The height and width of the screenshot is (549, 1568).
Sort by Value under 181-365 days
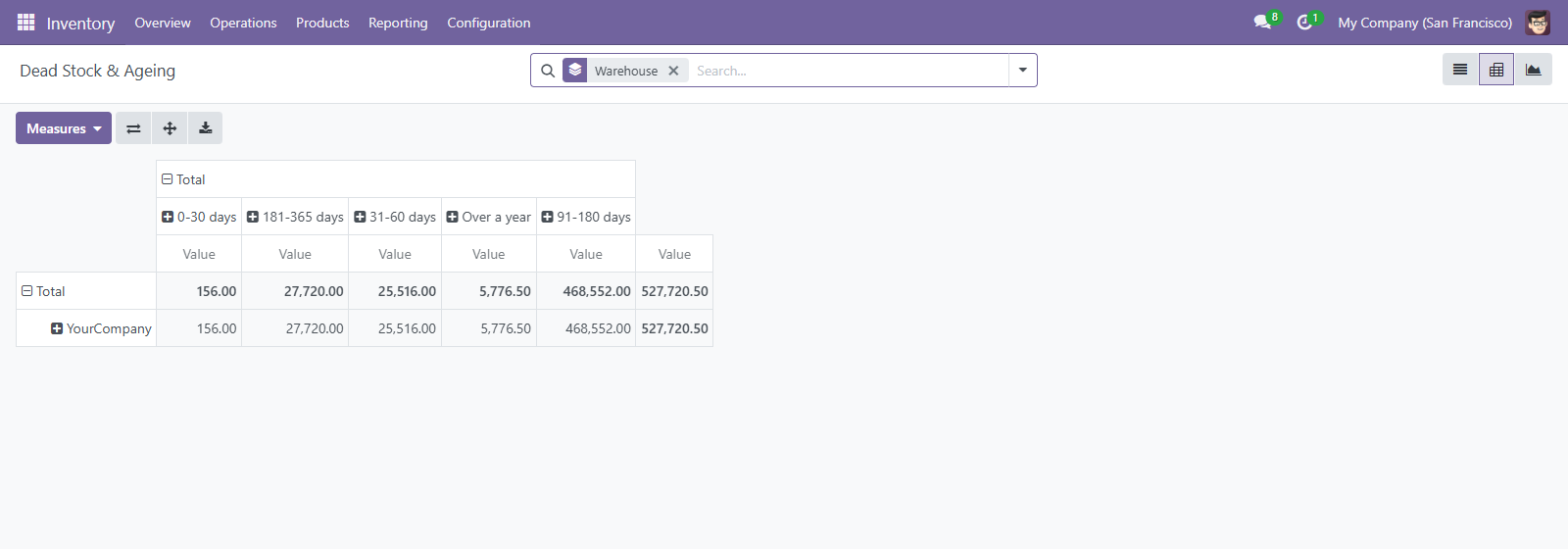click(x=295, y=254)
